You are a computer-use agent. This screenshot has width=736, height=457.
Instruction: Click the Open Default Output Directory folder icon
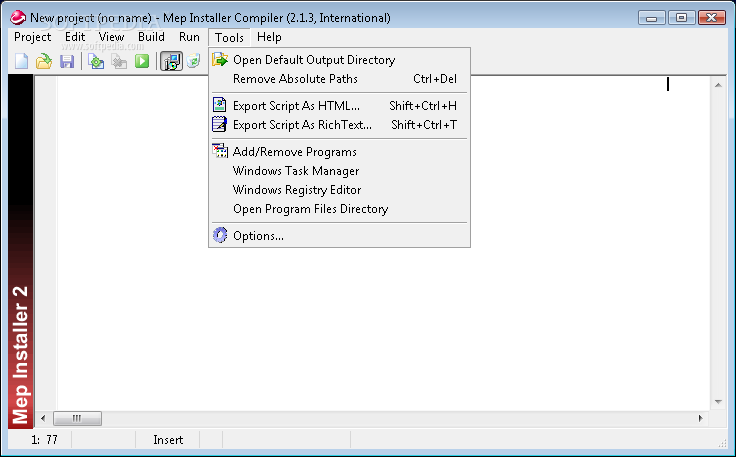click(220, 60)
